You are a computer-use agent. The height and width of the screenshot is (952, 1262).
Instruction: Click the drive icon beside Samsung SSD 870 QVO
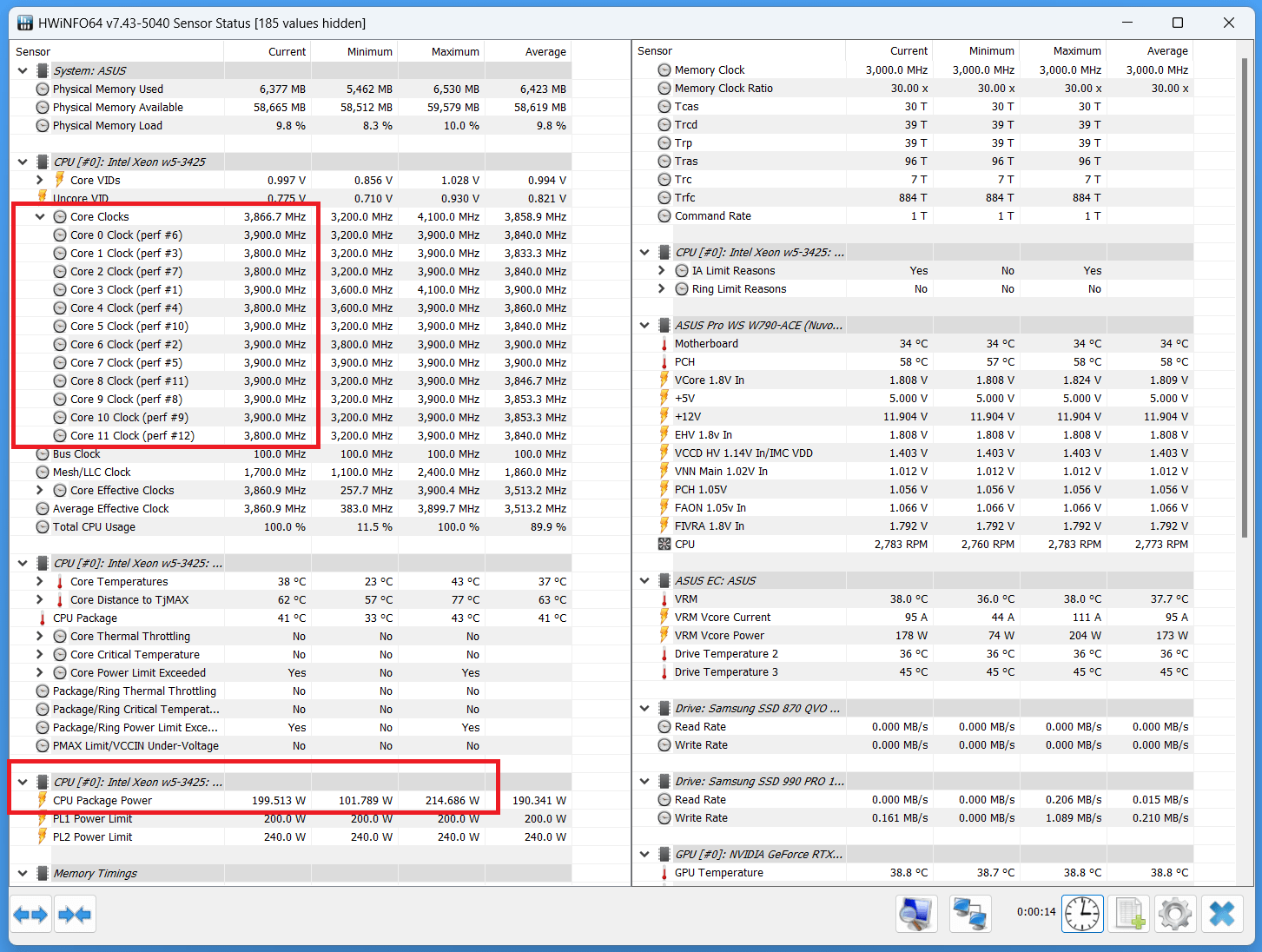[664, 708]
